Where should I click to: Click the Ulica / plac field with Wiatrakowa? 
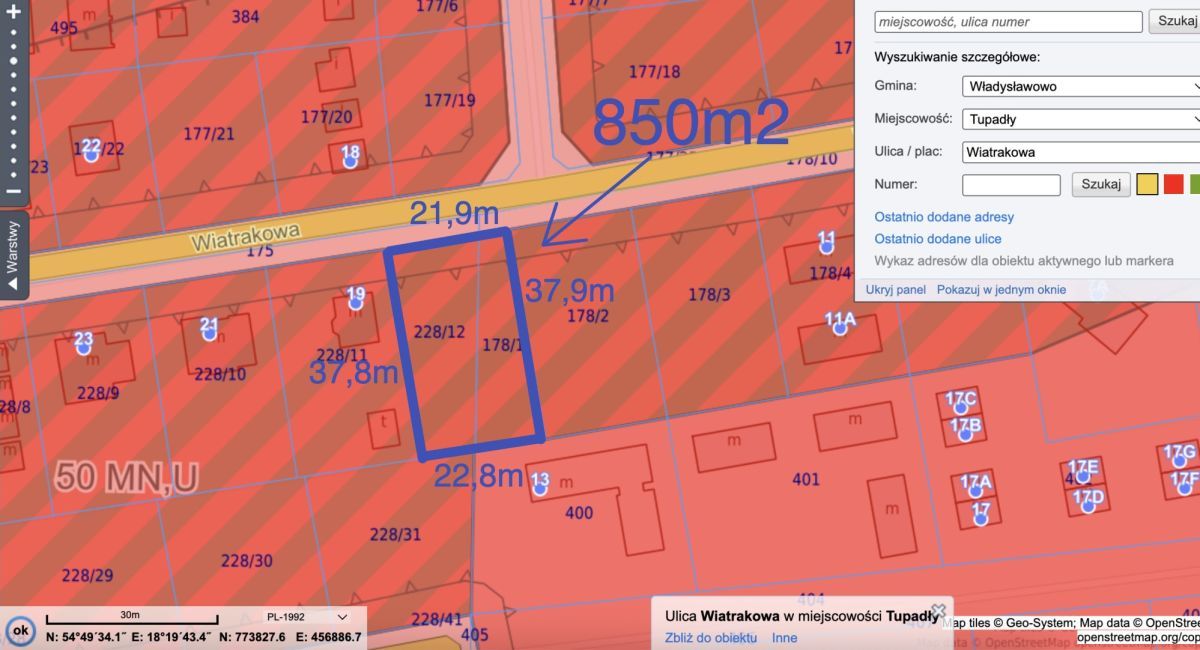(1081, 152)
